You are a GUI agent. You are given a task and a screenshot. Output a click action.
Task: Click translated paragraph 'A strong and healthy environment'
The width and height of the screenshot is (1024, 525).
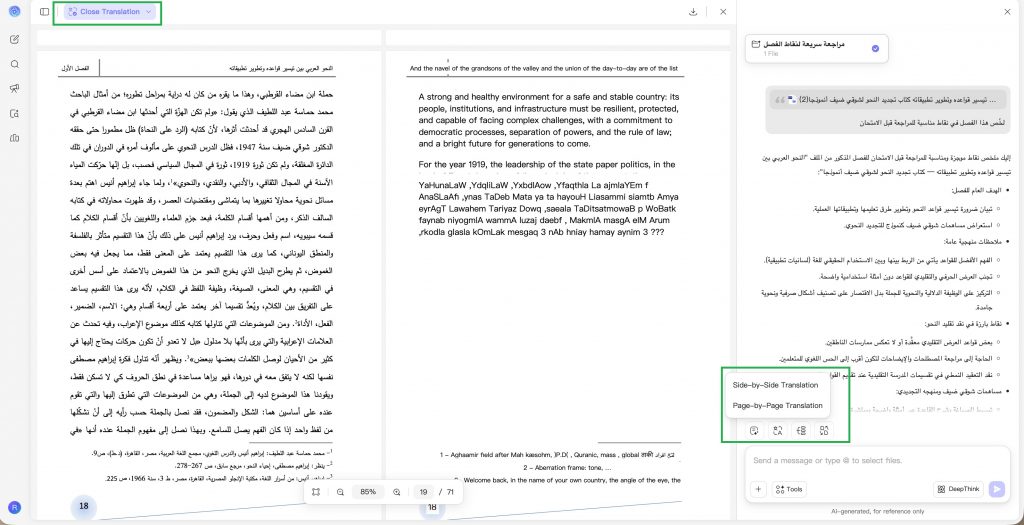549,121
